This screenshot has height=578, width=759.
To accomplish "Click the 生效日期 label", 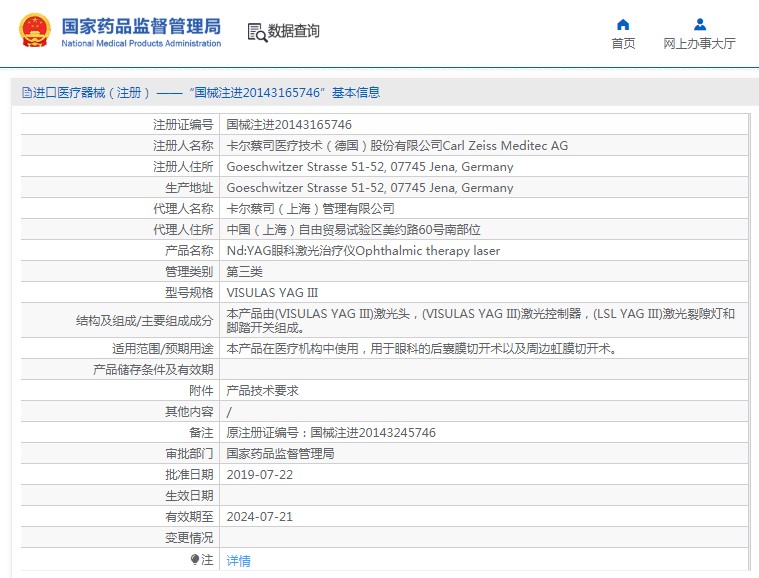I will (x=189, y=496).
